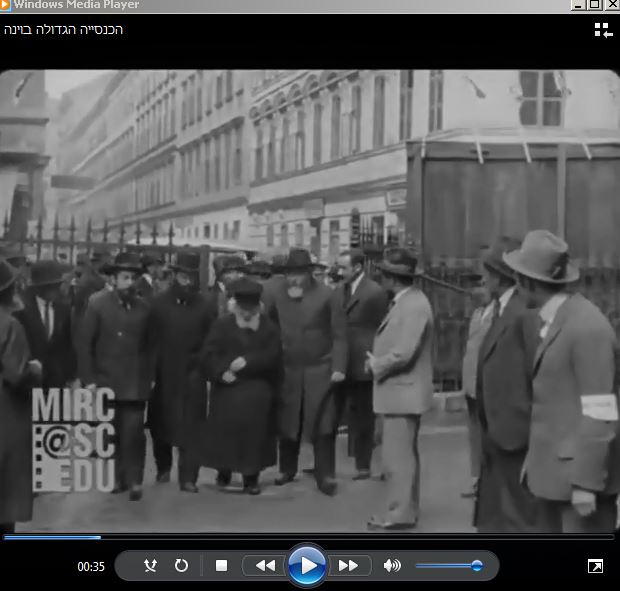The height and width of the screenshot is (591, 620).
Task: Click the Hebrew video title text
Action: coord(64,30)
